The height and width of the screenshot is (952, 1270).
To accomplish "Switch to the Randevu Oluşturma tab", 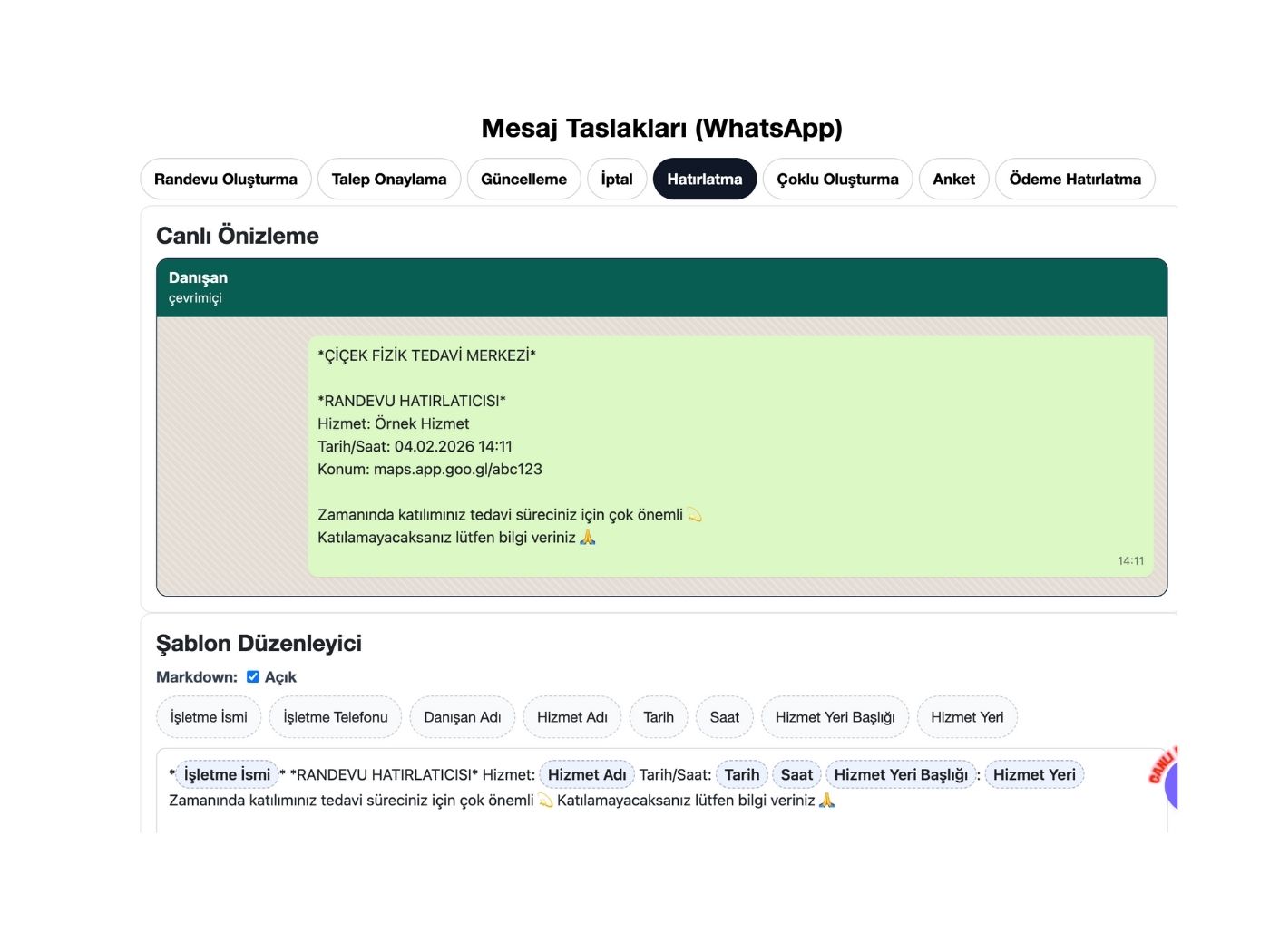I will tap(226, 179).
